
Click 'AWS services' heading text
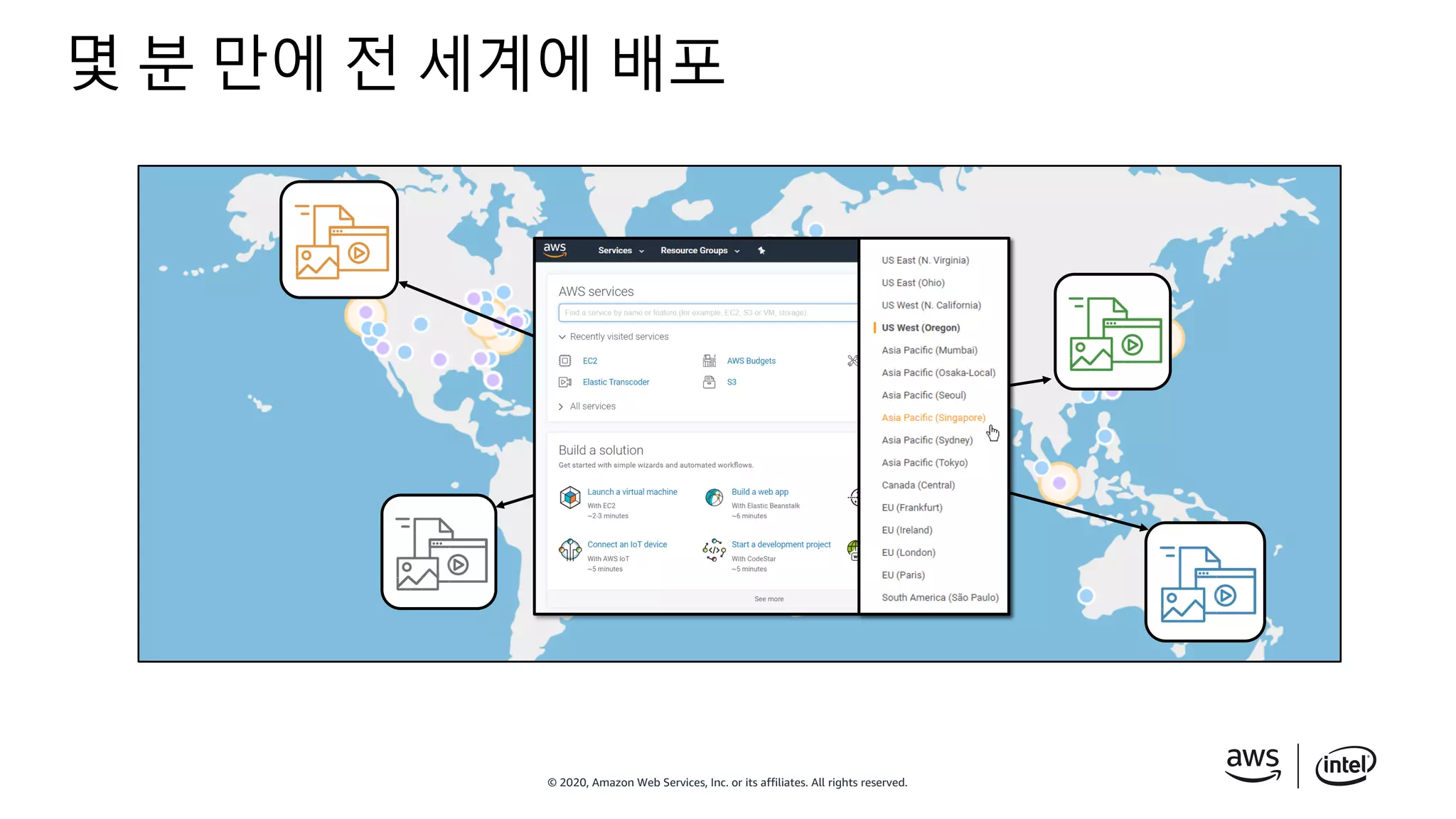click(596, 292)
